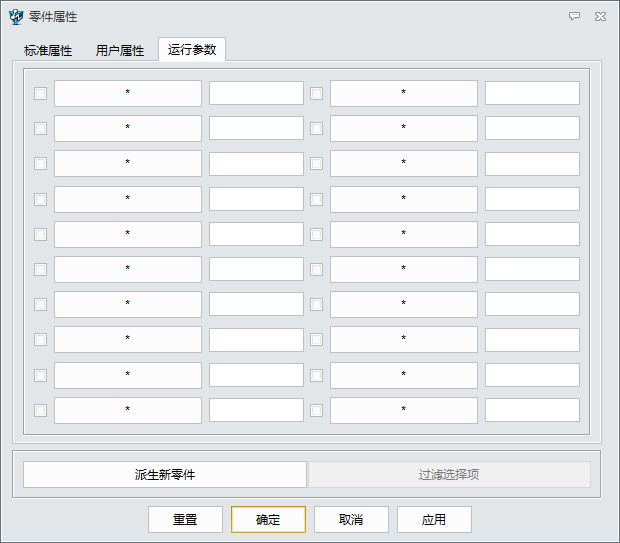Click the last-row asterisk name field on right
620x543 pixels.
404,410
